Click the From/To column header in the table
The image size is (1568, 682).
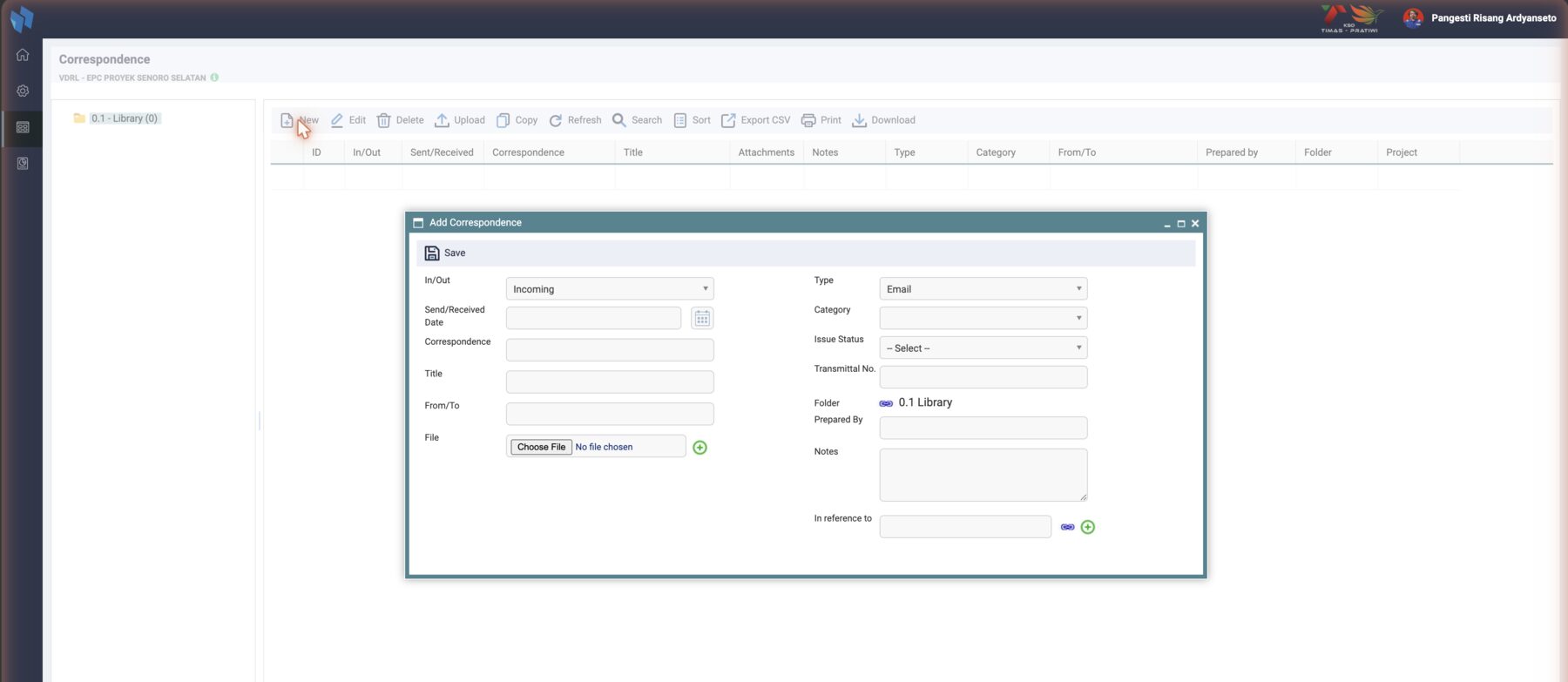(1077, 152)
